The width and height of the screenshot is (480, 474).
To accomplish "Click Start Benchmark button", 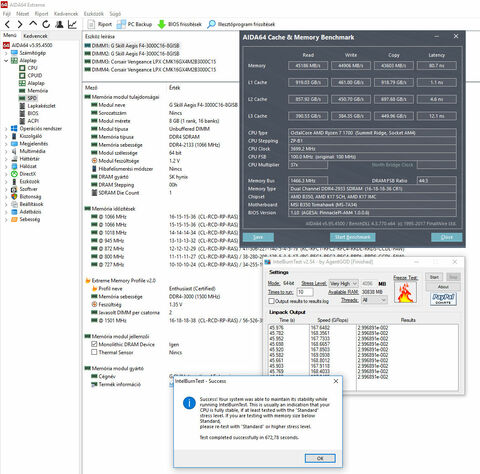I will point(353,237).
